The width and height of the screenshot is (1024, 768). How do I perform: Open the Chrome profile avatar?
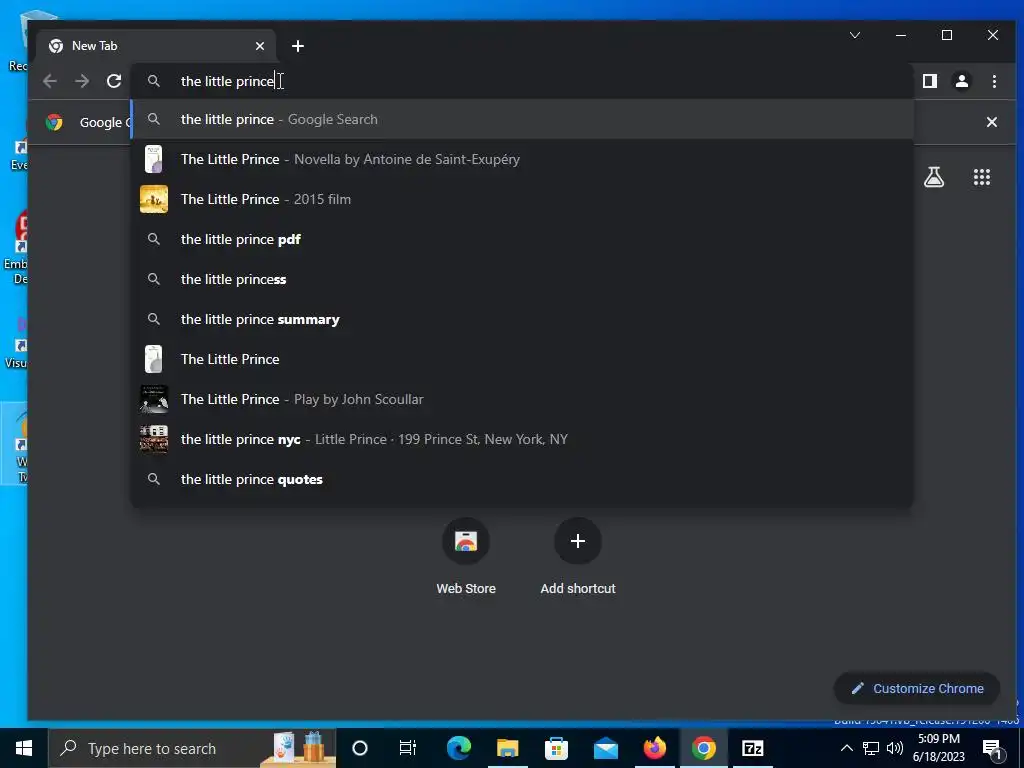point(962,81)
